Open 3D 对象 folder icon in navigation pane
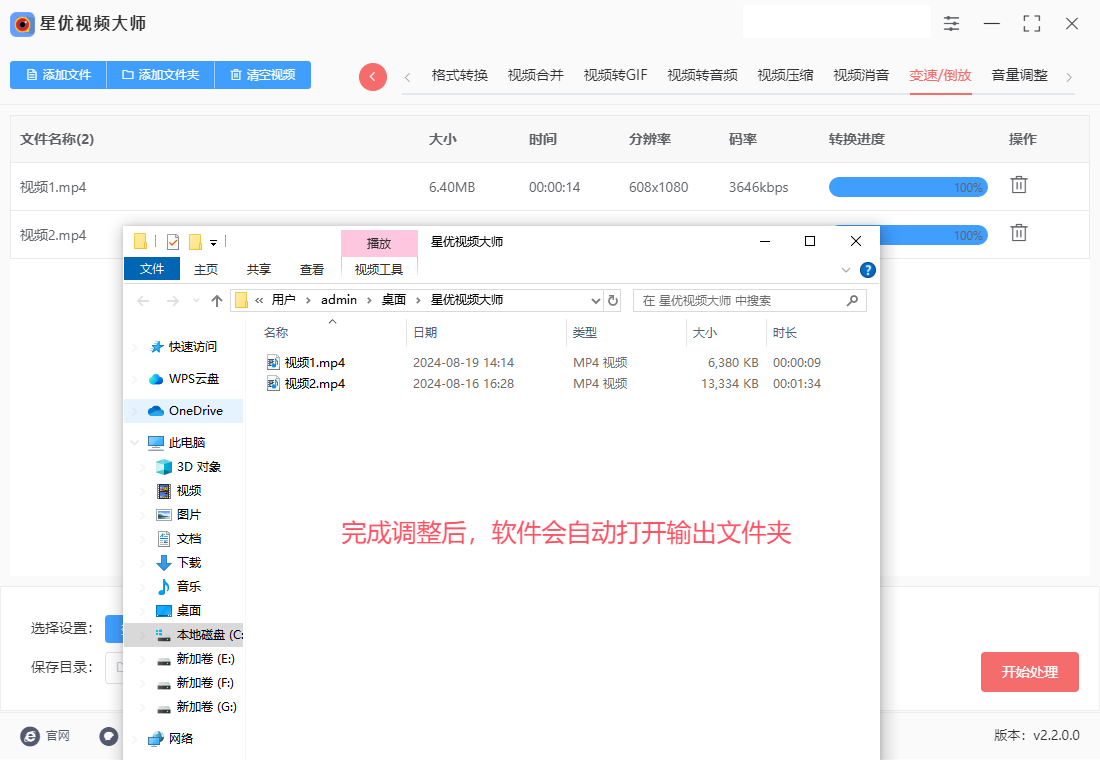Image resolution: width=1100 pixels, height=760 pixels. 163,467
